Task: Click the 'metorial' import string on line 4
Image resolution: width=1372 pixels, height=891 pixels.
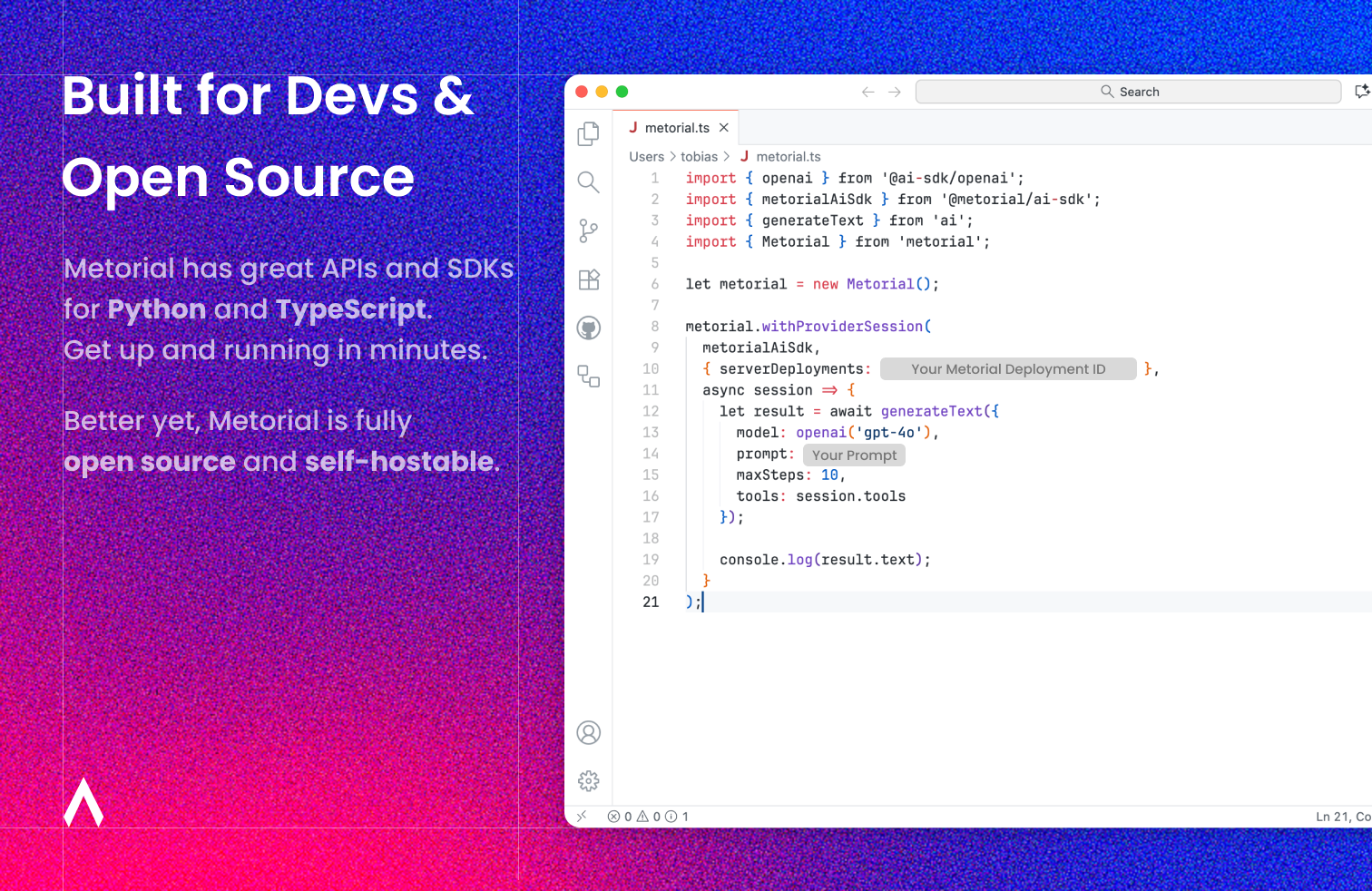Action: (940, 242)
